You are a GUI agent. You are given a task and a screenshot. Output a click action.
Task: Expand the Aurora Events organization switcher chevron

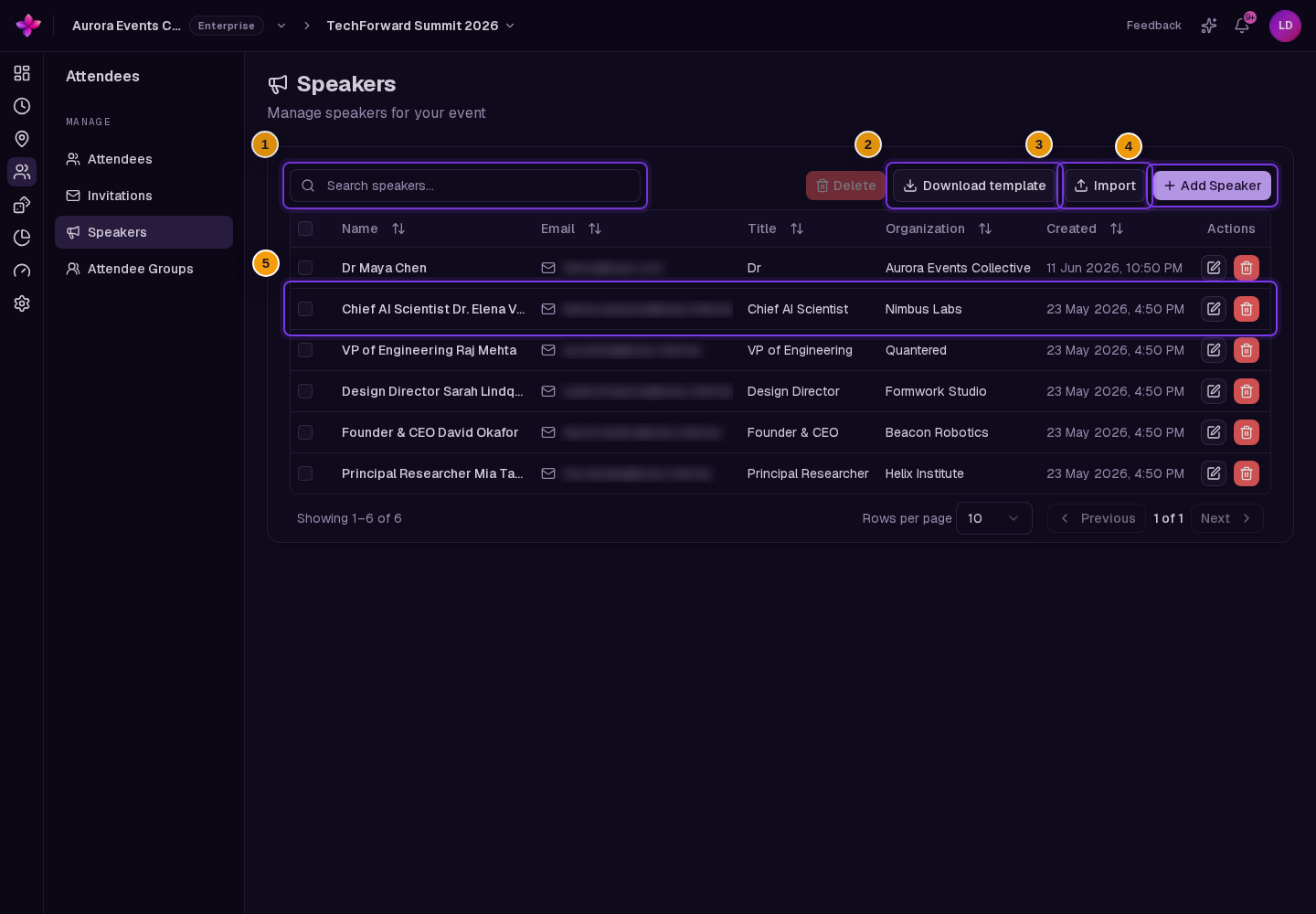pyautogui.click(x=281, y=26)
